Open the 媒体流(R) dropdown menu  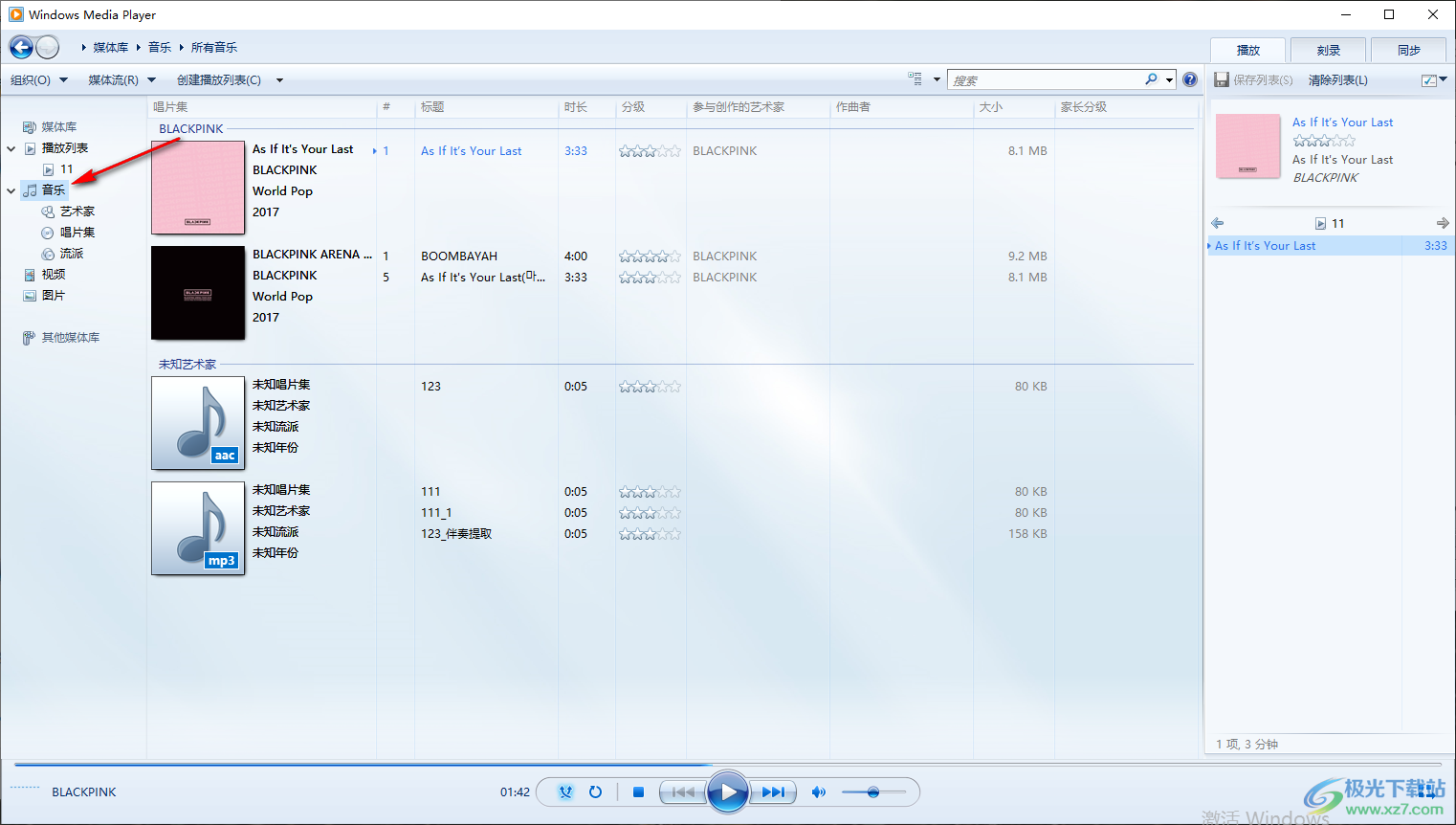pyautogui.click(x=121, y=80)
